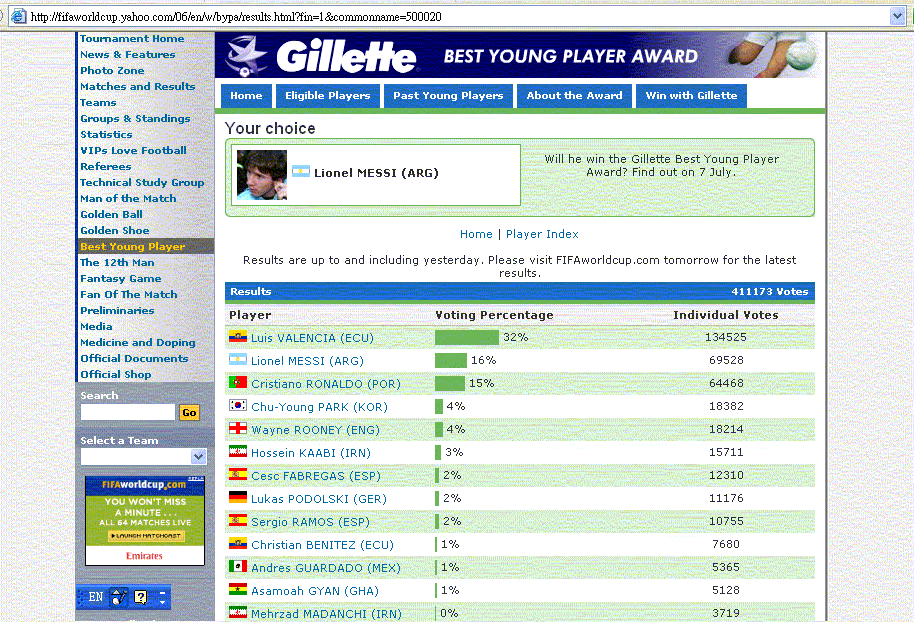Image resolution: width=914 pixels, height=622 pixels.
Task: Click the Ecuador flag beside Luis VALENCIA
Action: 238,337
